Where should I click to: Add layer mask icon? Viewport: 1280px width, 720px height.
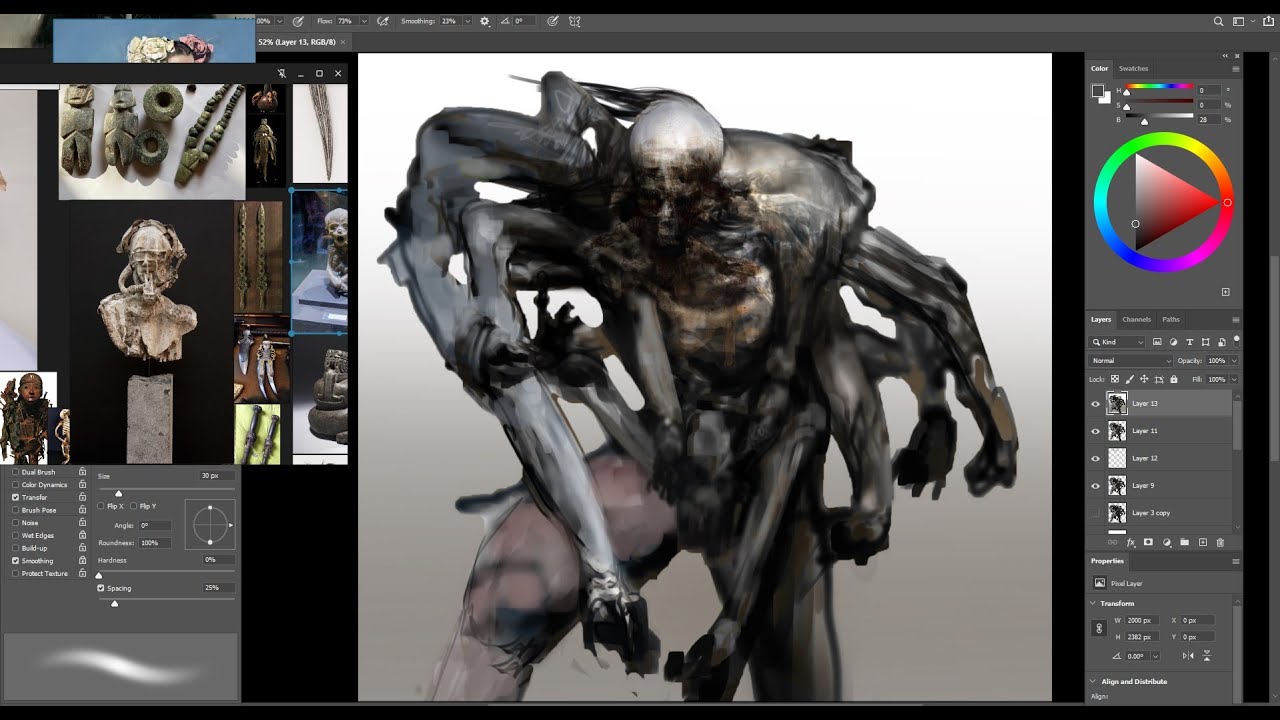1148,542
